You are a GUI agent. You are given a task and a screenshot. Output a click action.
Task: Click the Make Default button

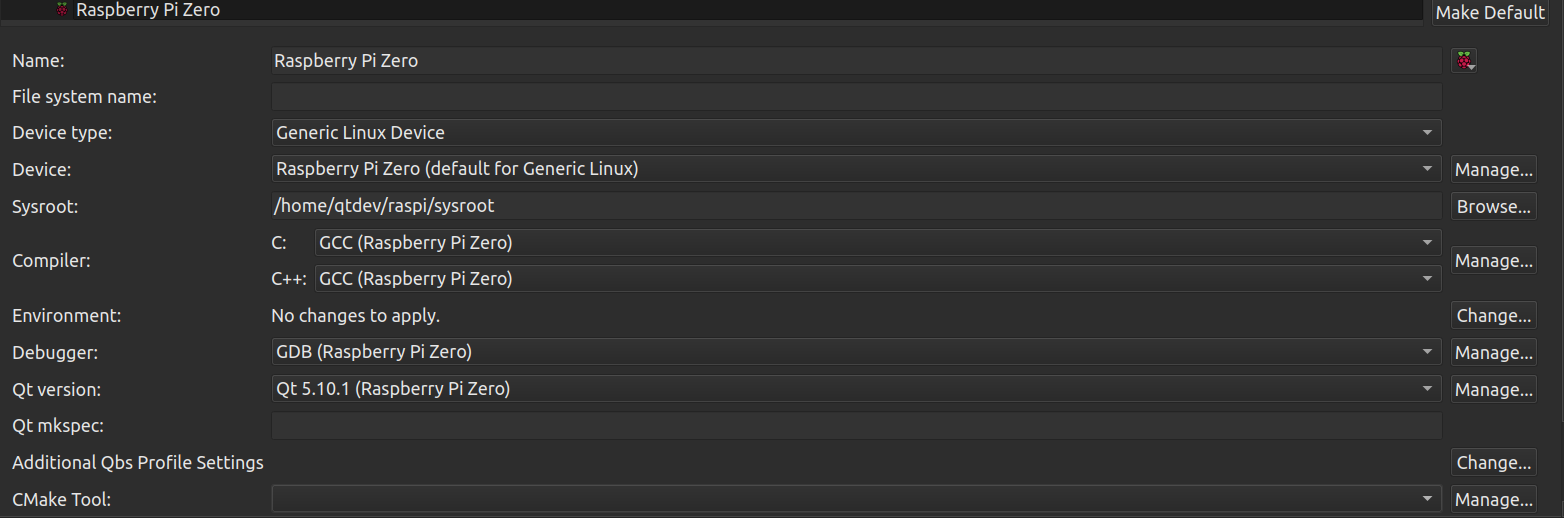[1490, 13]
